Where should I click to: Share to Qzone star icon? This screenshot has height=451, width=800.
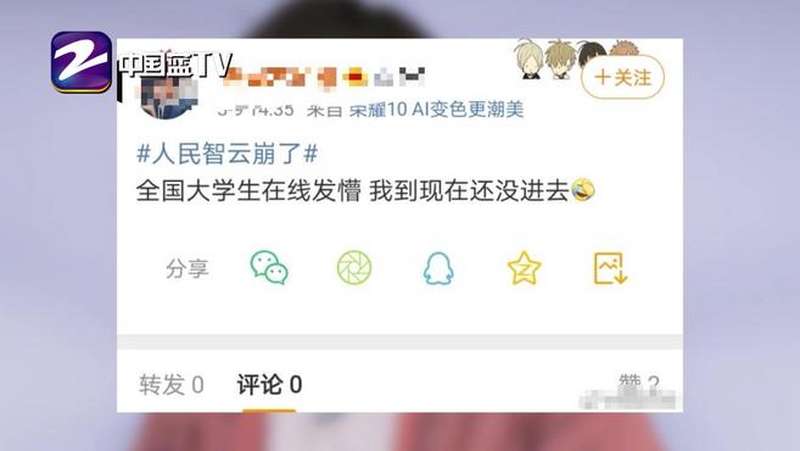[x=524, y=268]
